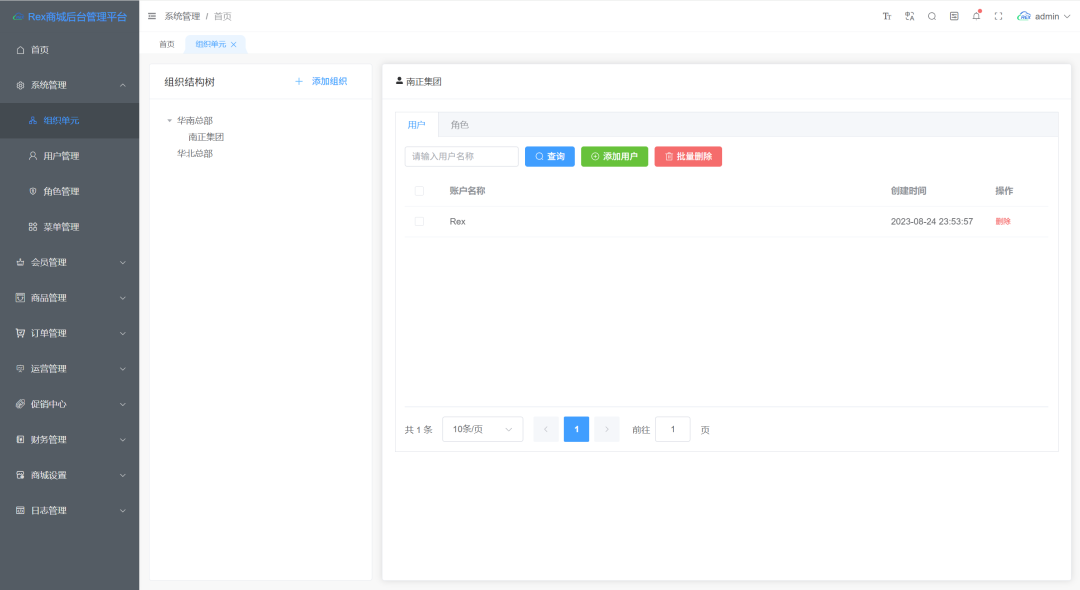Open the 10条/页 page size dropdown
This screenshot has width=1080, height=590.
point(482,429)
